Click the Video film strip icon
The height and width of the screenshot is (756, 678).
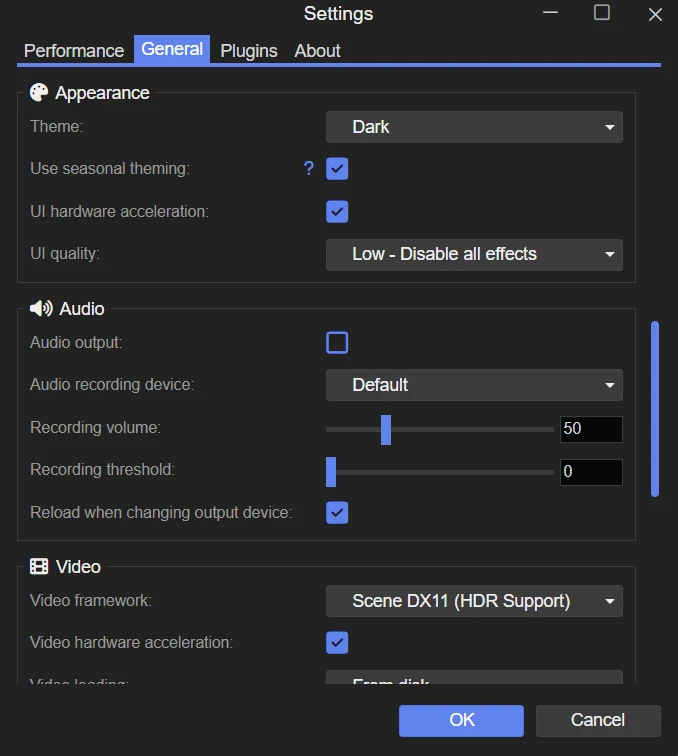tap(39, 567)
